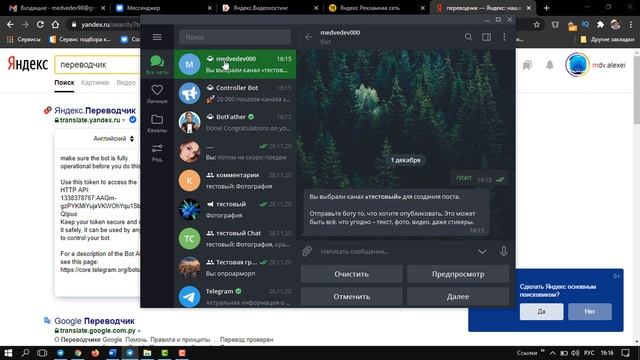Open Task View on the taskbar

click(x=42, y=353)
